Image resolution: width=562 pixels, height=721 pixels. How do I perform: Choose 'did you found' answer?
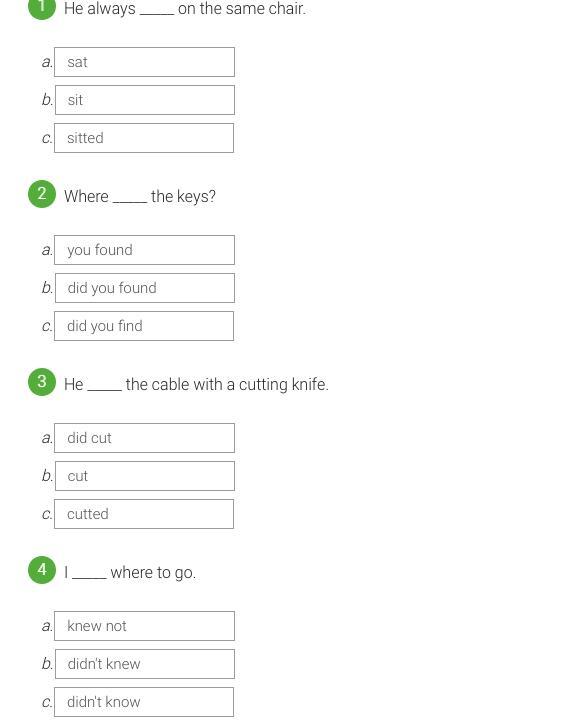(145, 288)
